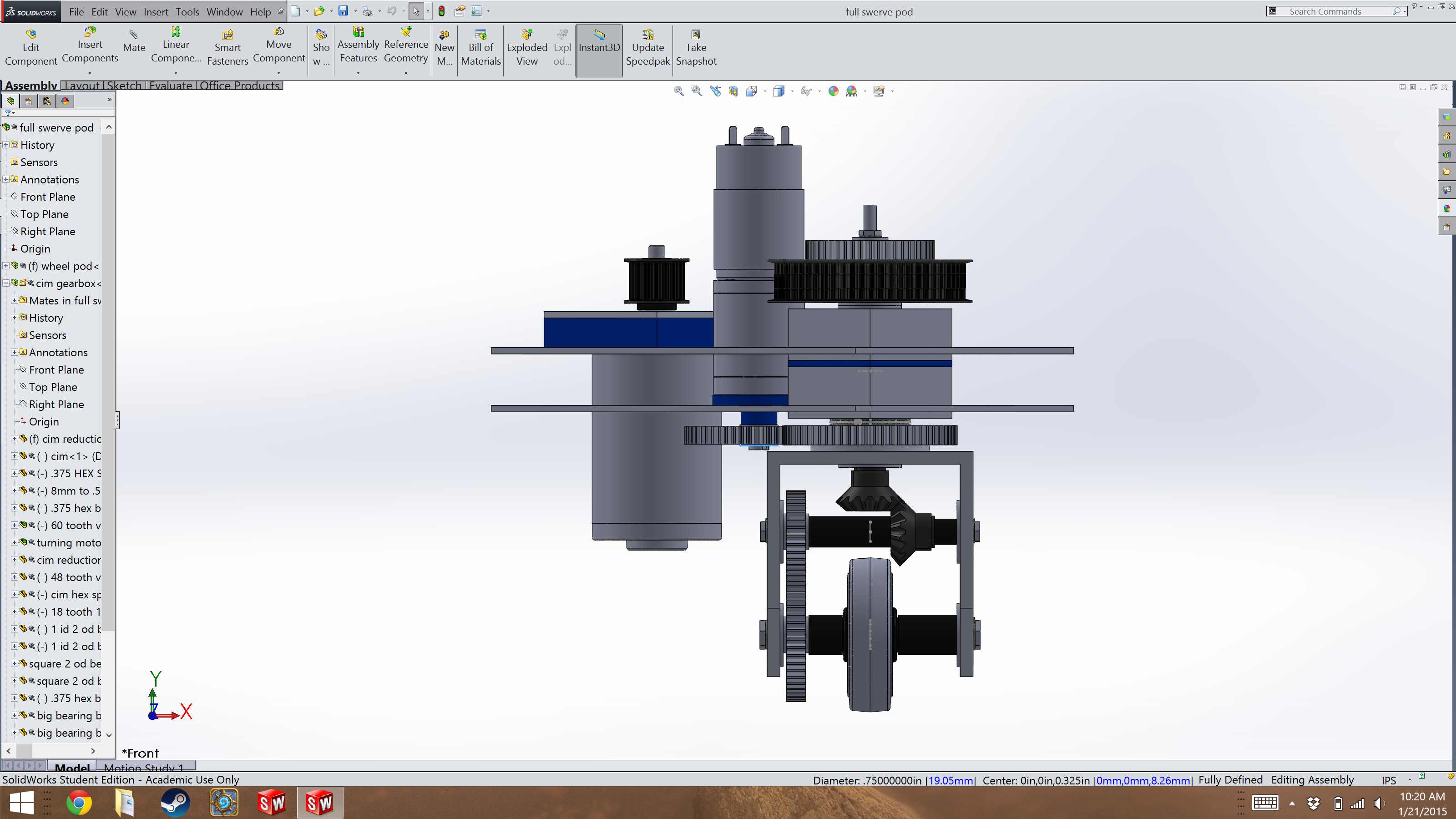
Task: Toggle the Select arrow tool
Action: pyautogui.click(x=416, y=11)
